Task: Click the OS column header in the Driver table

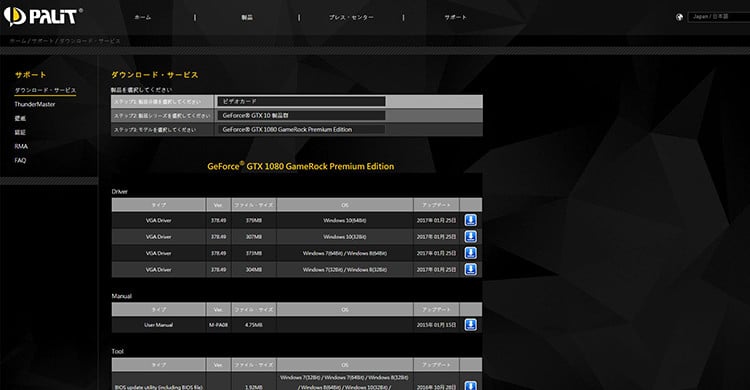Action: 345,205
